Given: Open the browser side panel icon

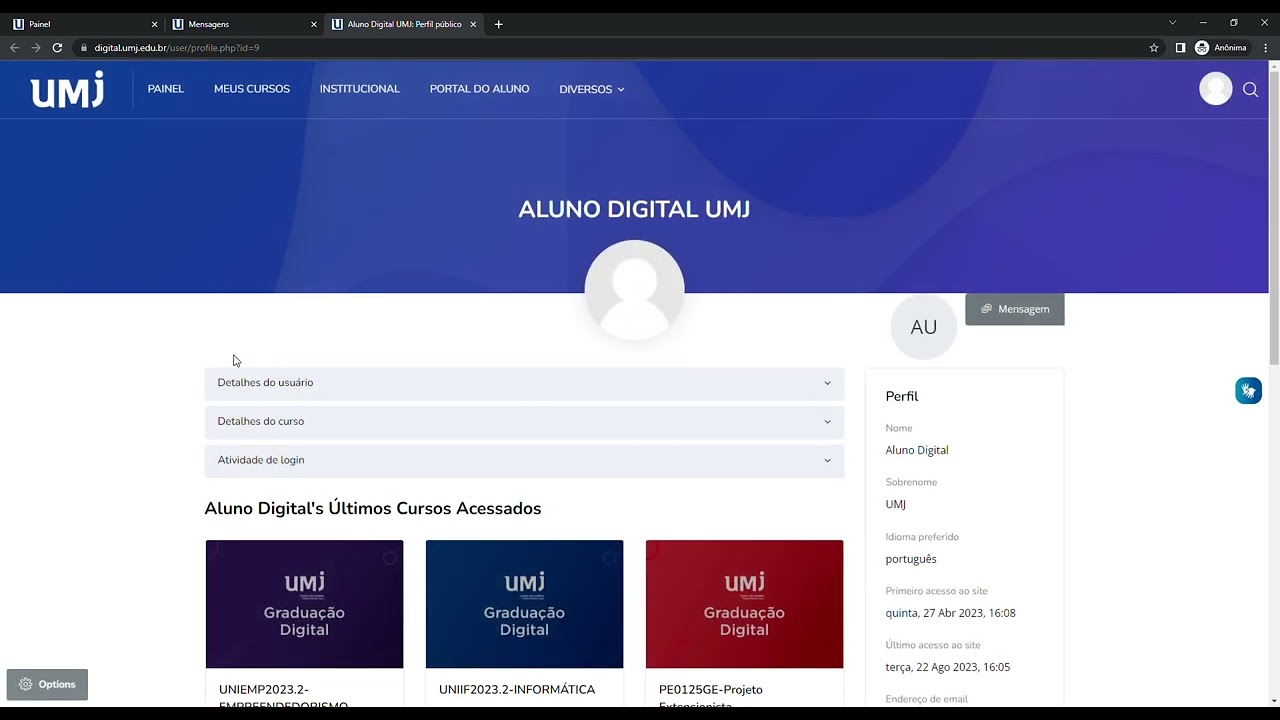Looking at the screenshot, I should coord(1180,47).
